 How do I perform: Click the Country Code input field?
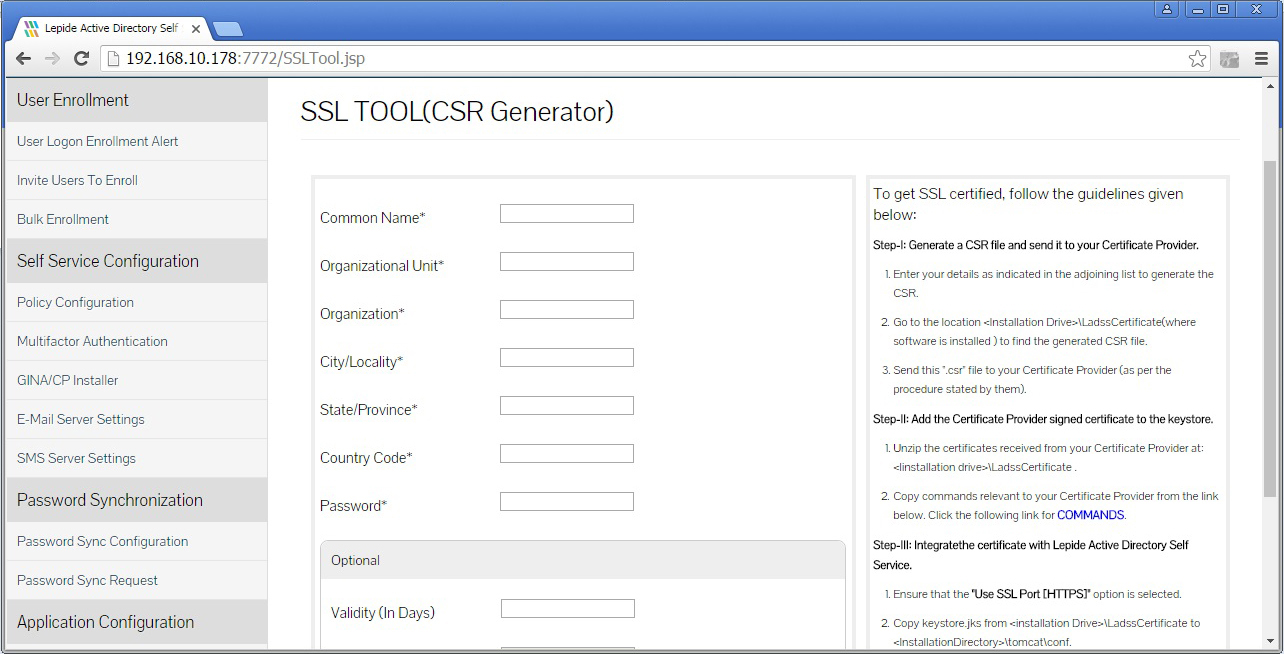[x=567, y=453]
